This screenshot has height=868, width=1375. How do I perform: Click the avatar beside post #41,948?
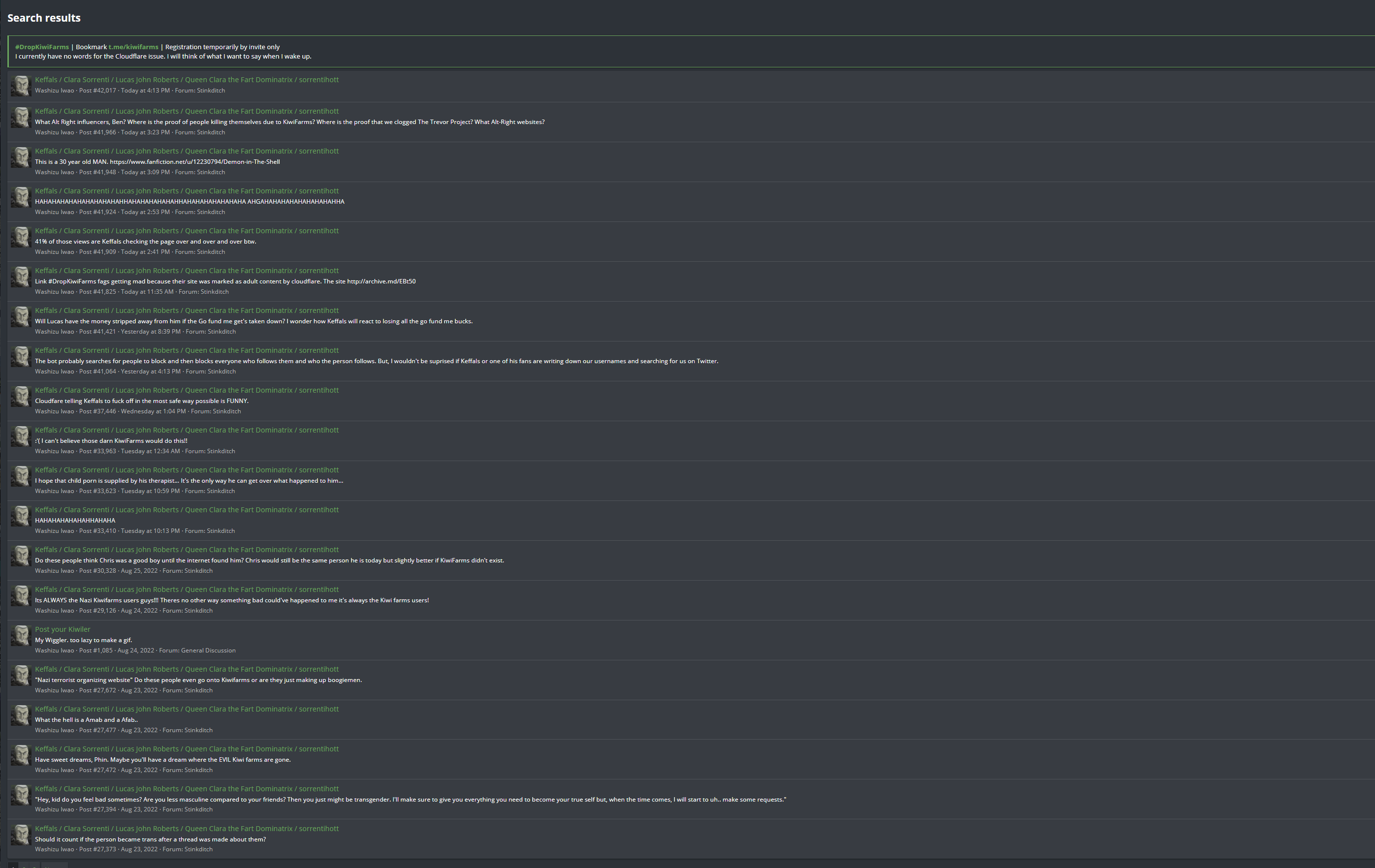click(x=21, y=157)
